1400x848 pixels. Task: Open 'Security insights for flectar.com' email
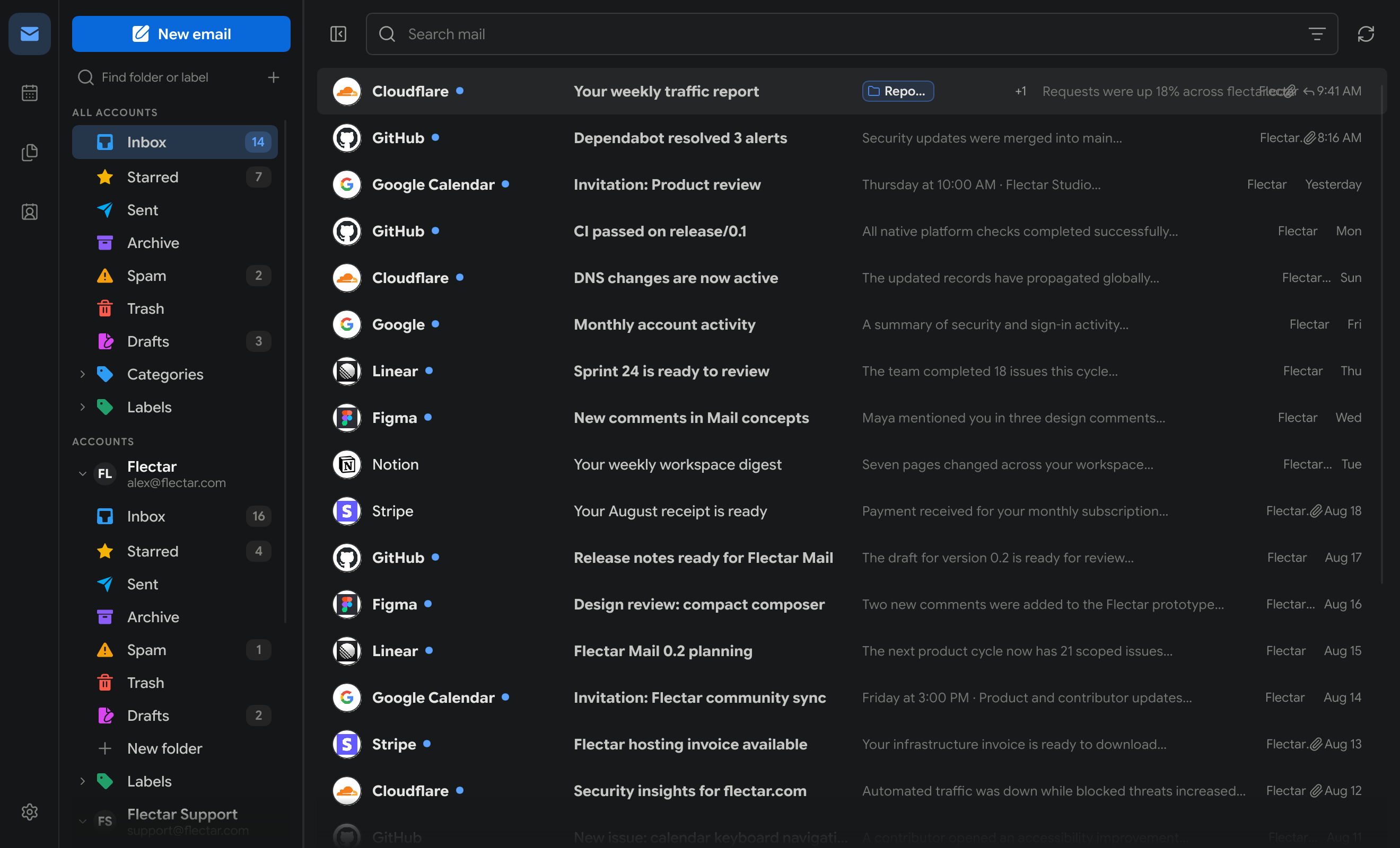[851, 791]
